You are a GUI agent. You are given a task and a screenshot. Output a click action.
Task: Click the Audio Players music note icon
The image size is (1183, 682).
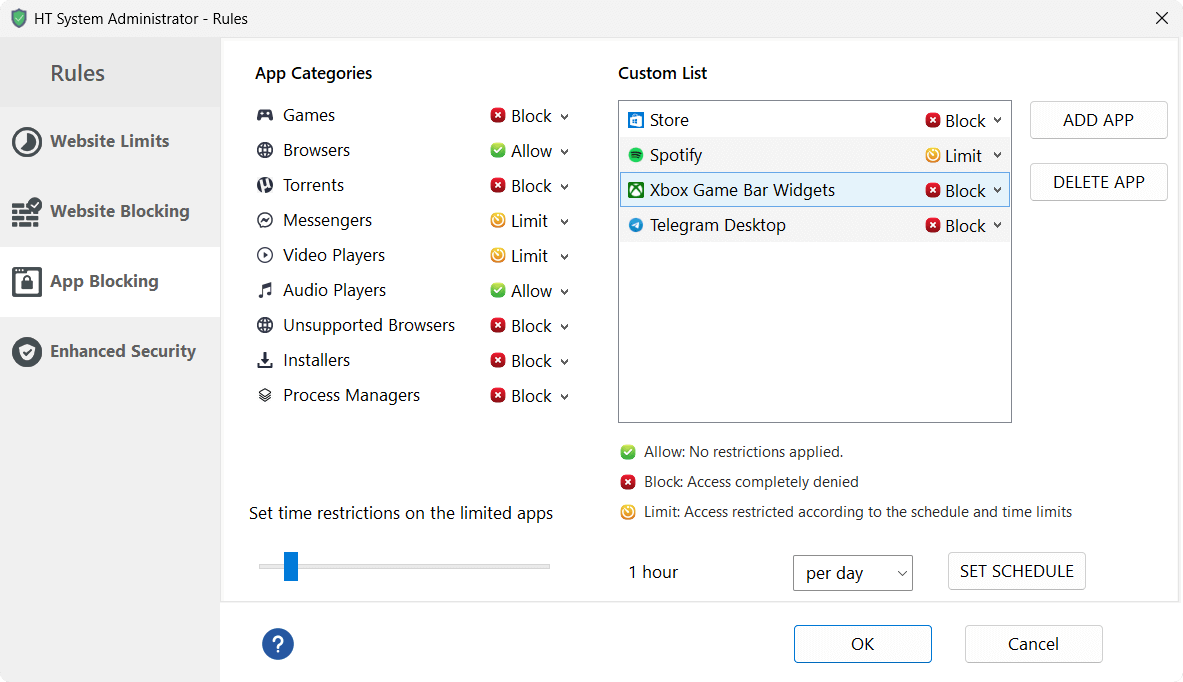click(265, 291)
